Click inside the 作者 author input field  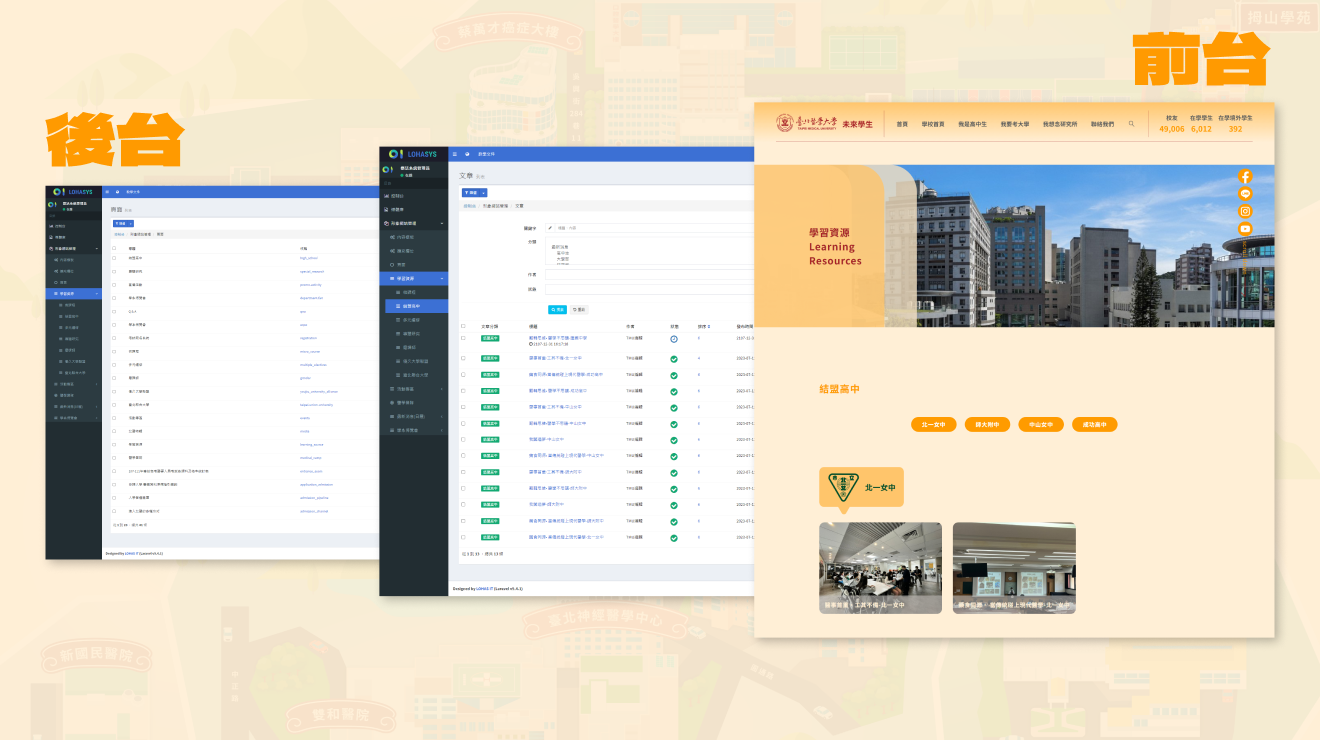[x=651, y=274]
